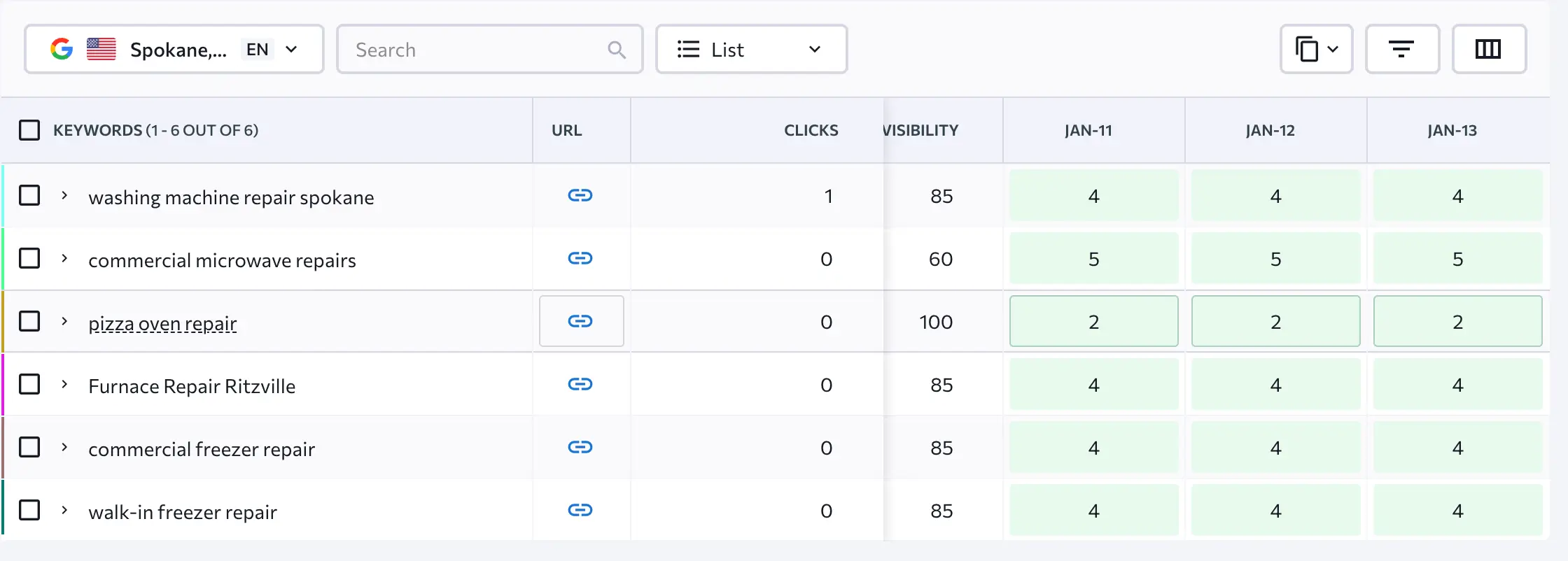The width and height of the screenshot is (1568, 561).
Task: Click JAN-11 rank cell for commercial microwave repairs
Action: click(1093, 259)
